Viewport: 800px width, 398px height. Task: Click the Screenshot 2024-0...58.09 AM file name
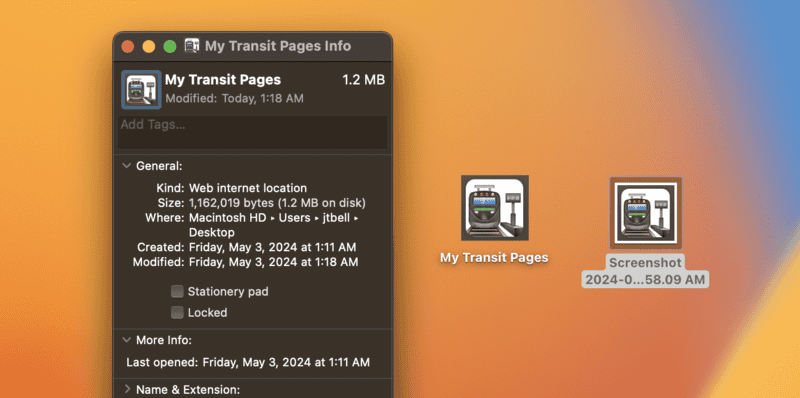click(x=645, y=271)
